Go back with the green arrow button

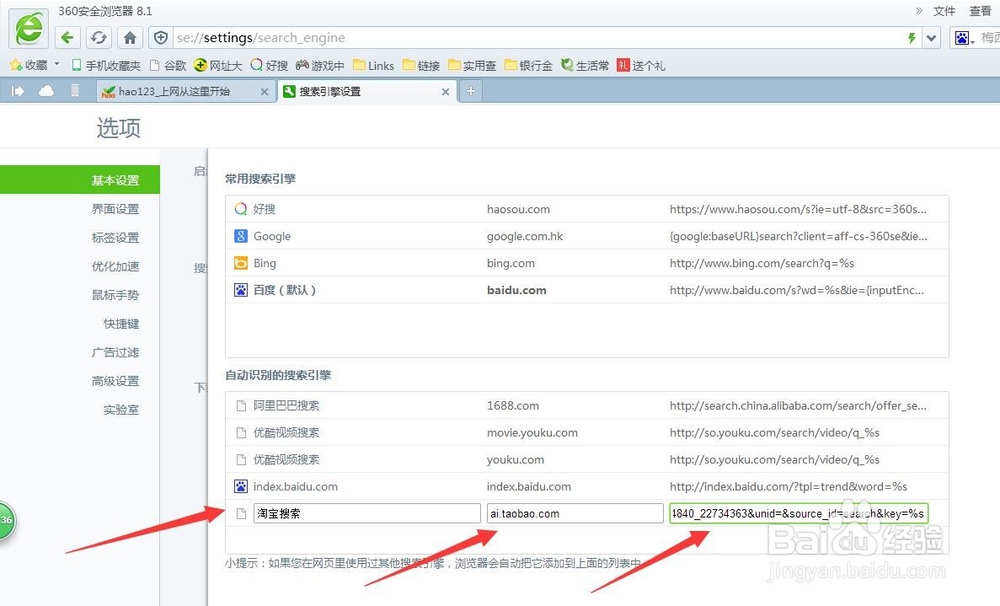(68, 38)
